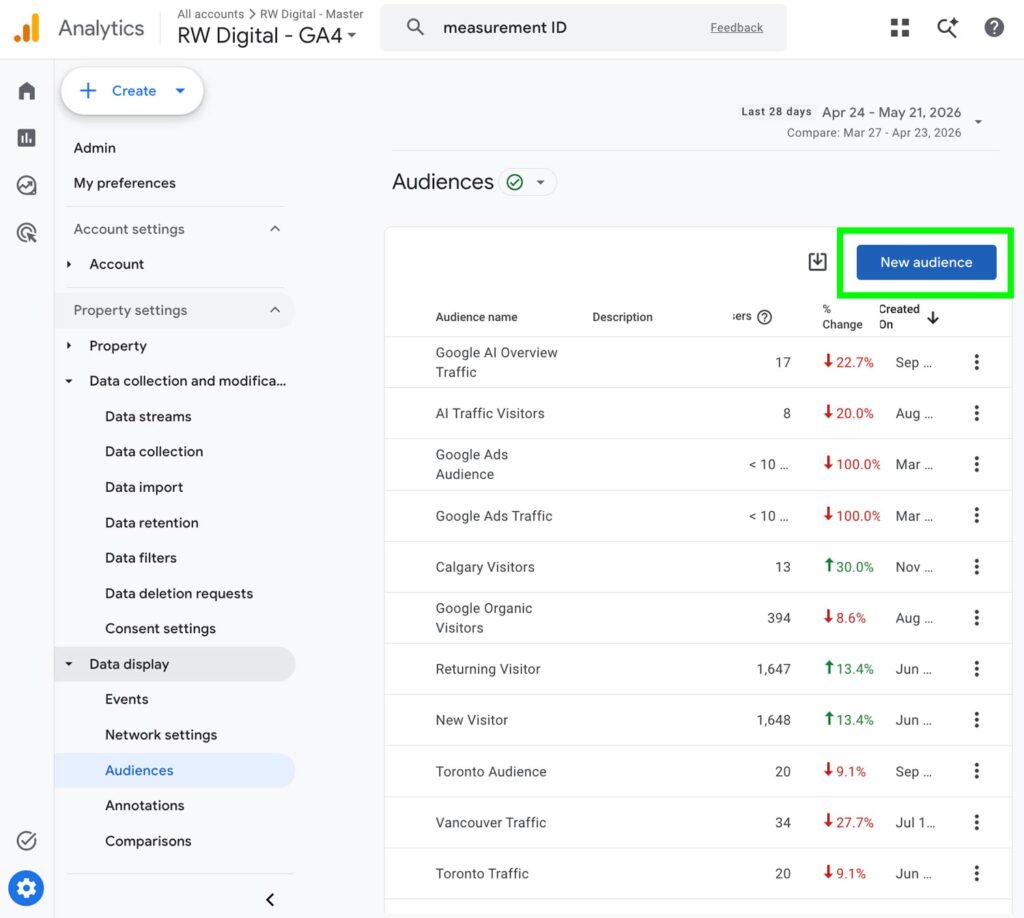Open the Explore icon in left rail
The height and width of the screenshot is (918, 1024).
27,185
